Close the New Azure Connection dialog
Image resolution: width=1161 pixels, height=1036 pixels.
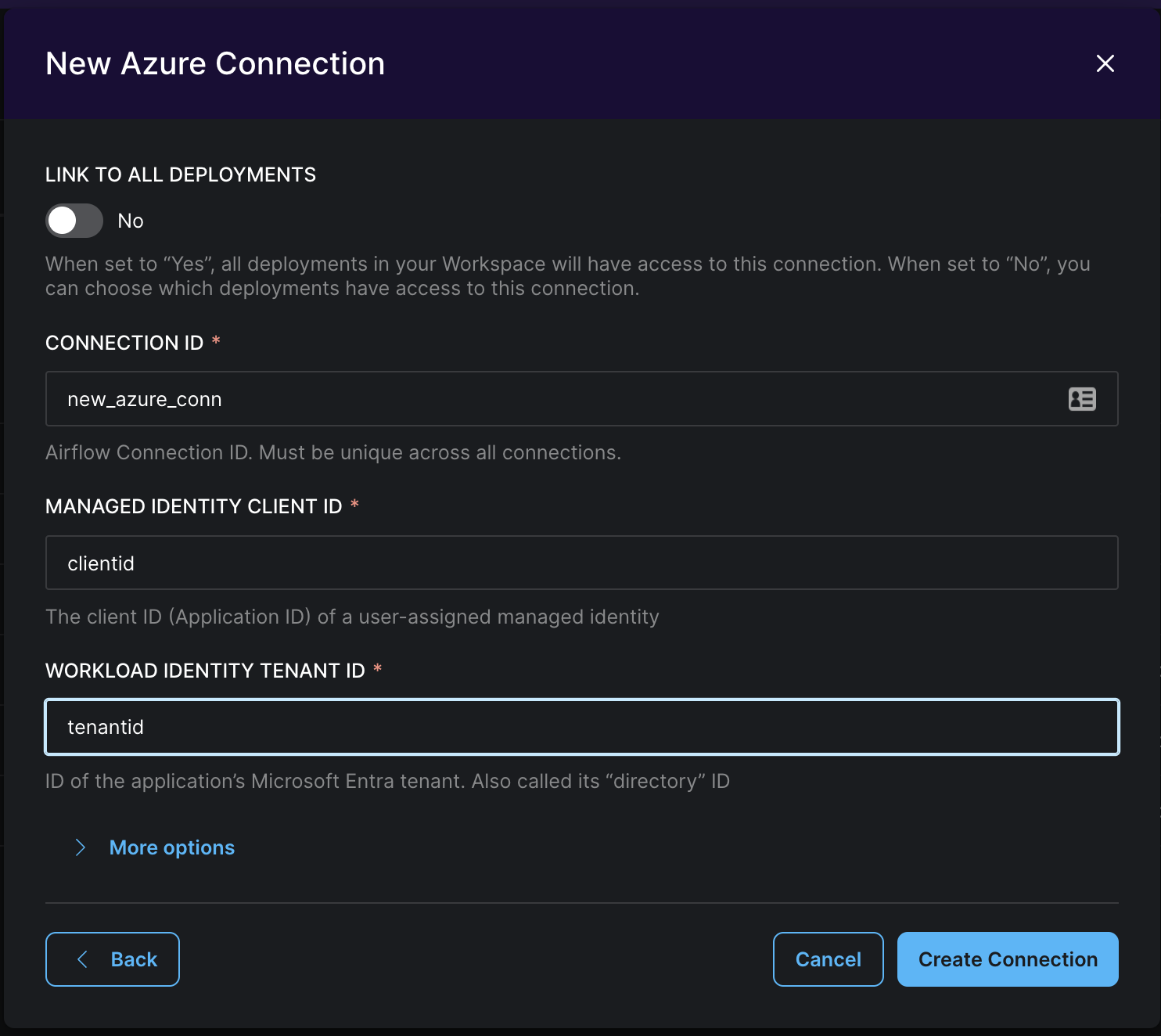click(1105, 63)
